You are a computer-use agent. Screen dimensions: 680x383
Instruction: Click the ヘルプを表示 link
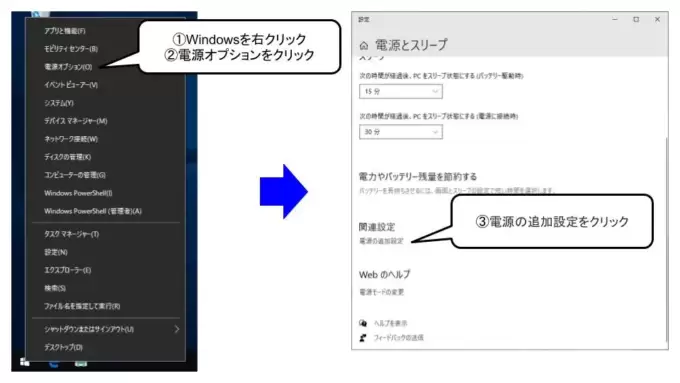390,323
